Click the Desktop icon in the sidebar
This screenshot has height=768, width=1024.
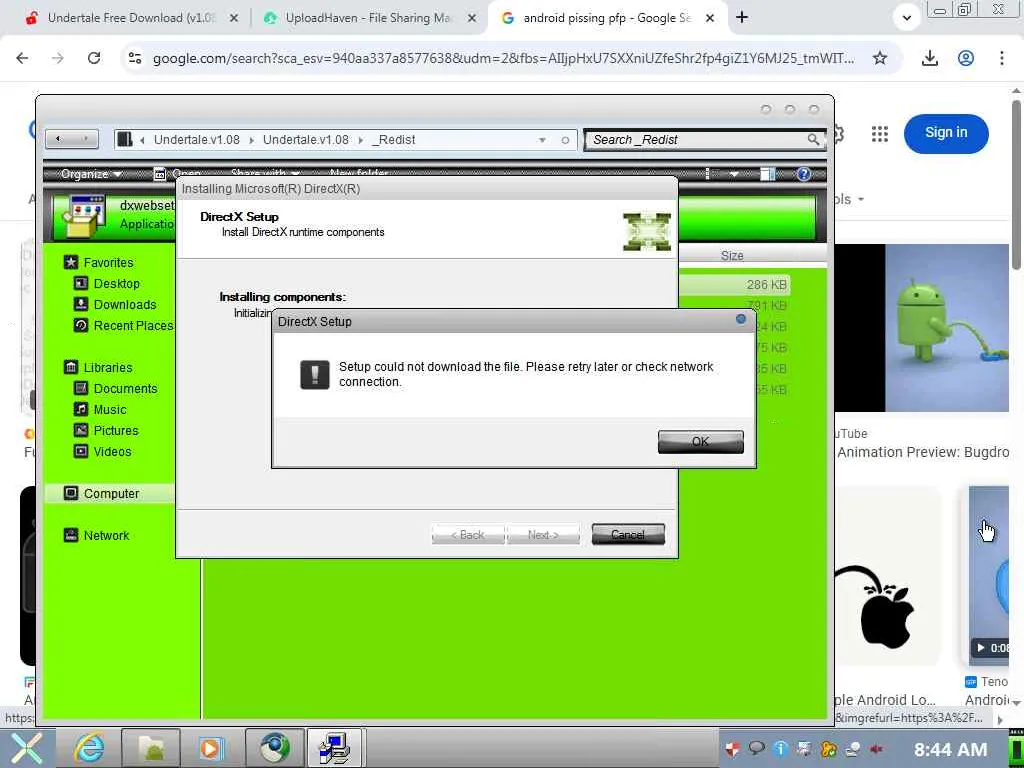point(81,283)
